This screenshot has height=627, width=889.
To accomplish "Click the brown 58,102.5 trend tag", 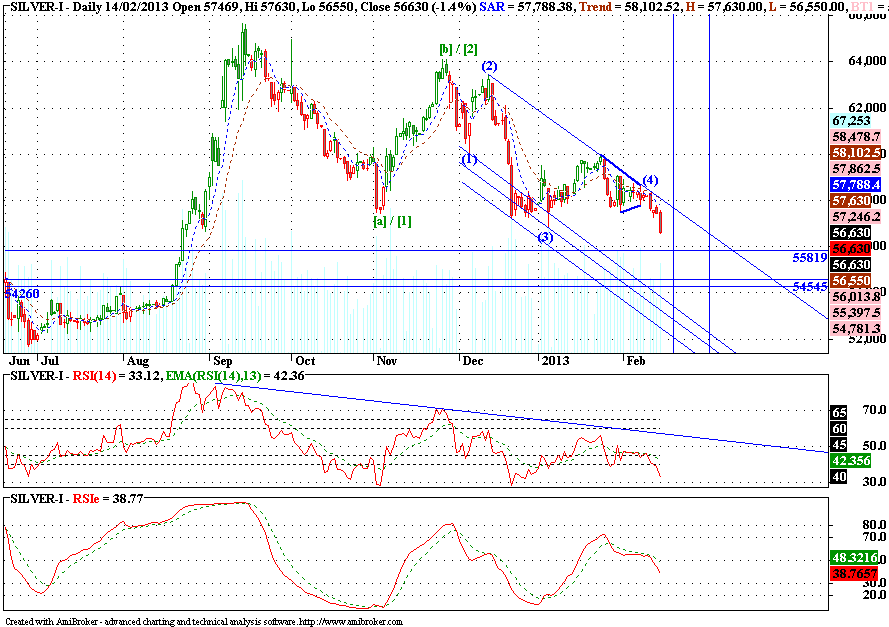I will coord(856,152).
